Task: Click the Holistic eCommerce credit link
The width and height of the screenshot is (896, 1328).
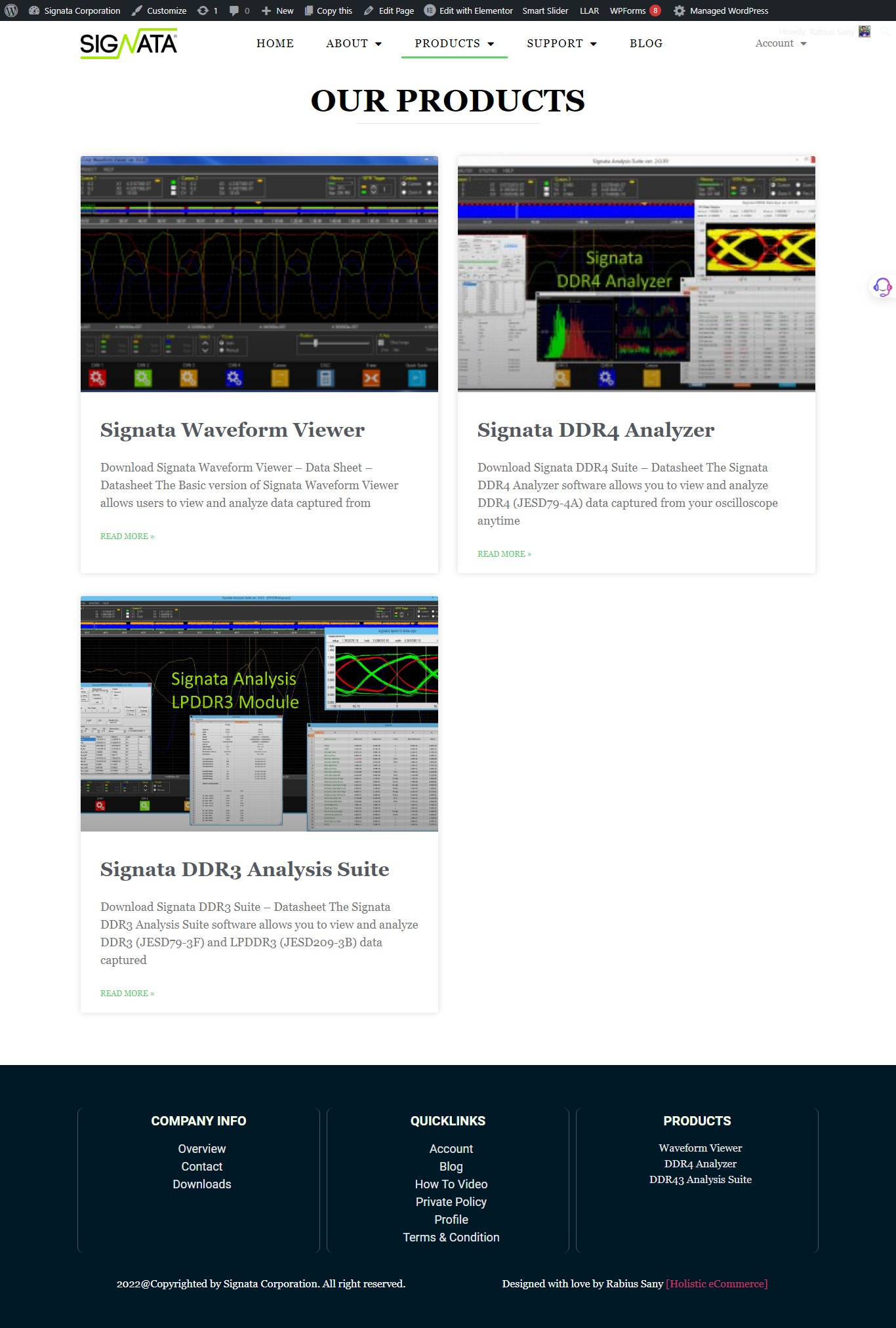Action: [x=717, y=1283]
